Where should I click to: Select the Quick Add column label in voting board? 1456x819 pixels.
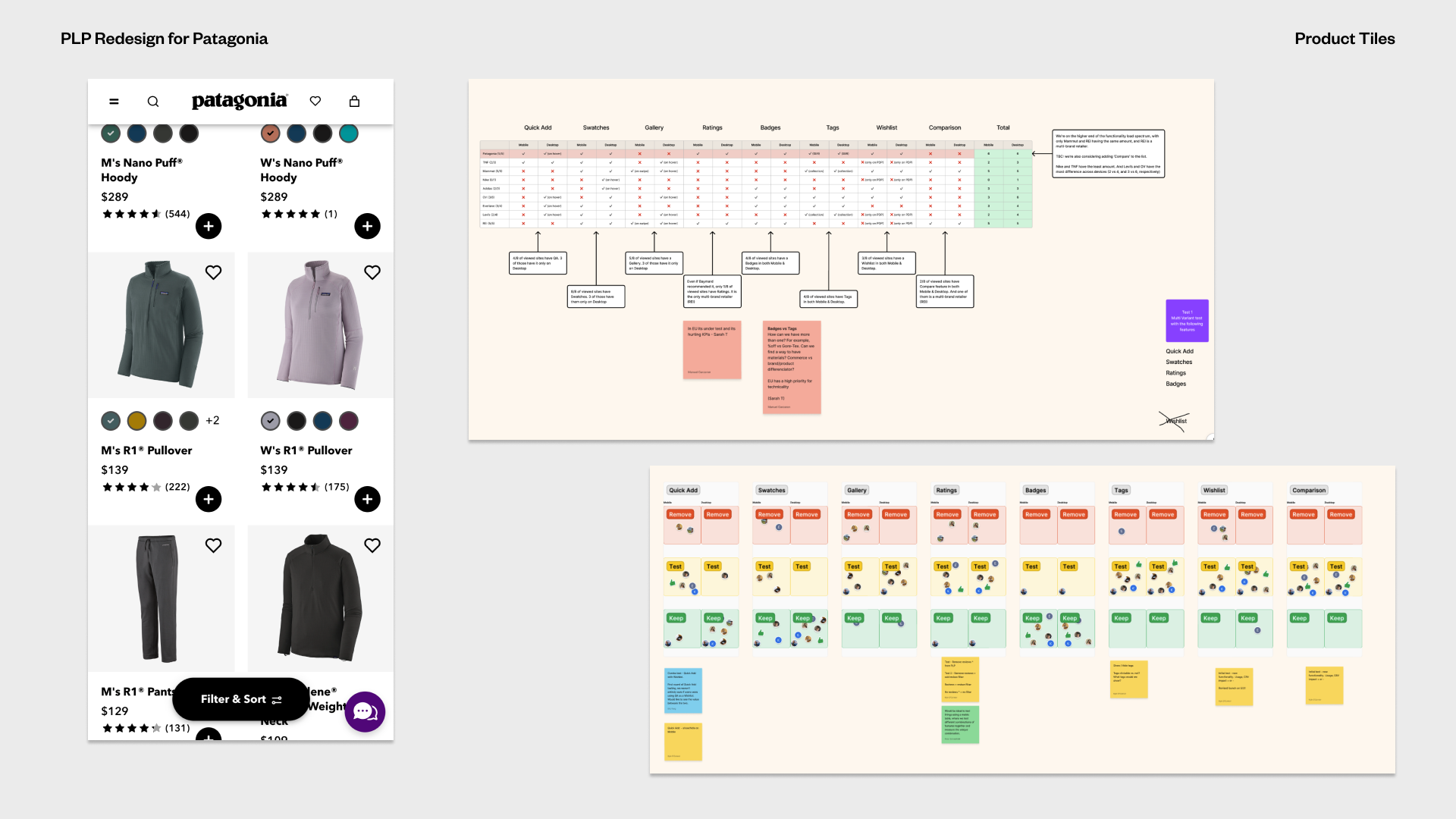tap(683, 490)
